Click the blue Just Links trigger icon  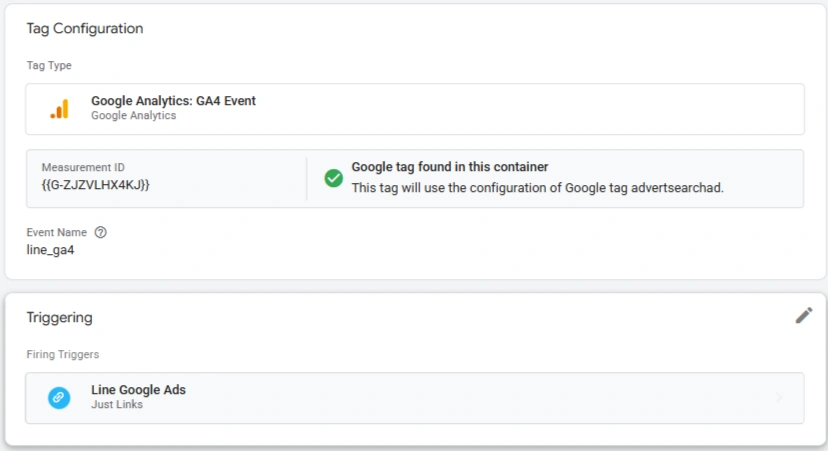(59, 398)
